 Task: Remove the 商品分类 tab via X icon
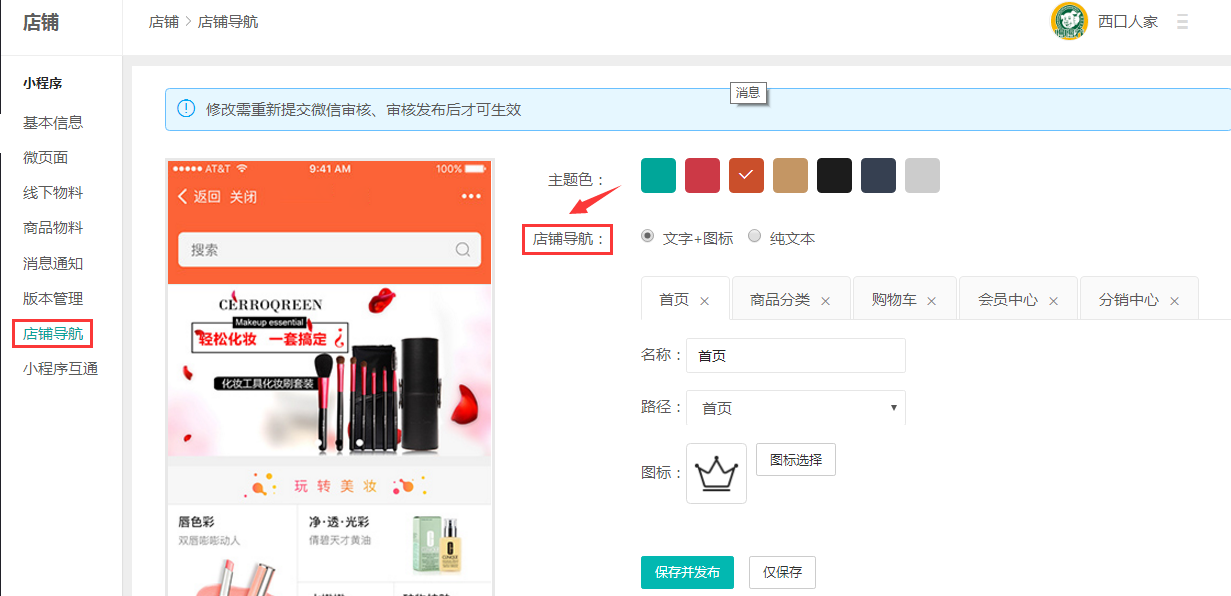pyautogui.click(x=825, y=301)
